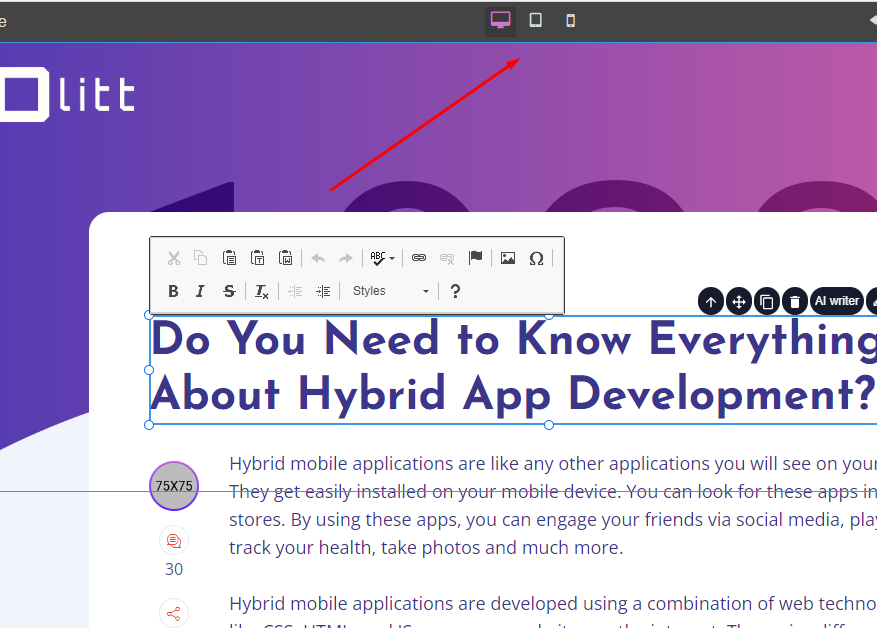Open editor help question mark
Viewport: 877px width, 628px height.
pos(455,291)
